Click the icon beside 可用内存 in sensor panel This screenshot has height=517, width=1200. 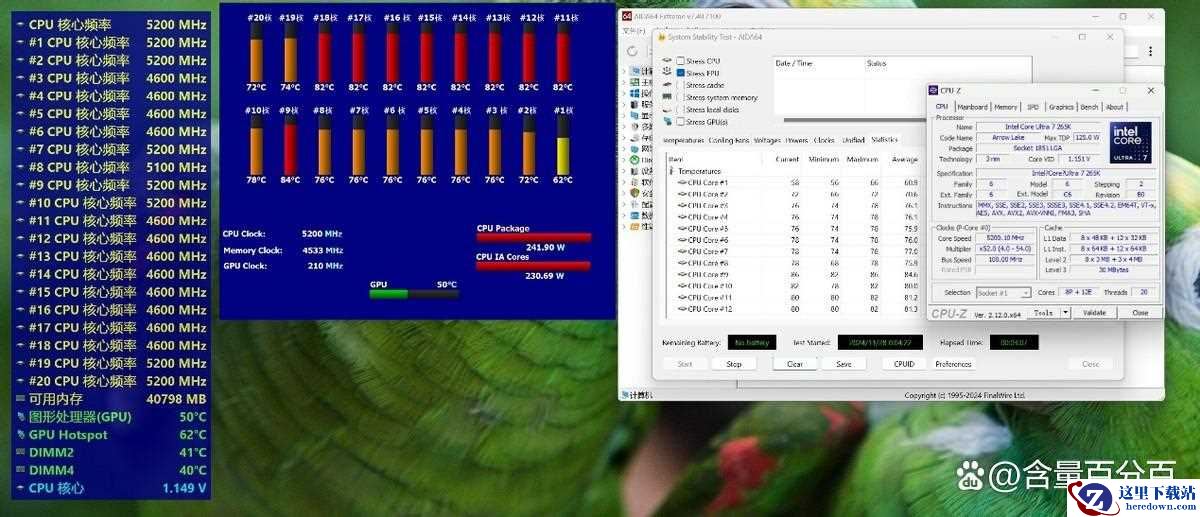(20, 399)
